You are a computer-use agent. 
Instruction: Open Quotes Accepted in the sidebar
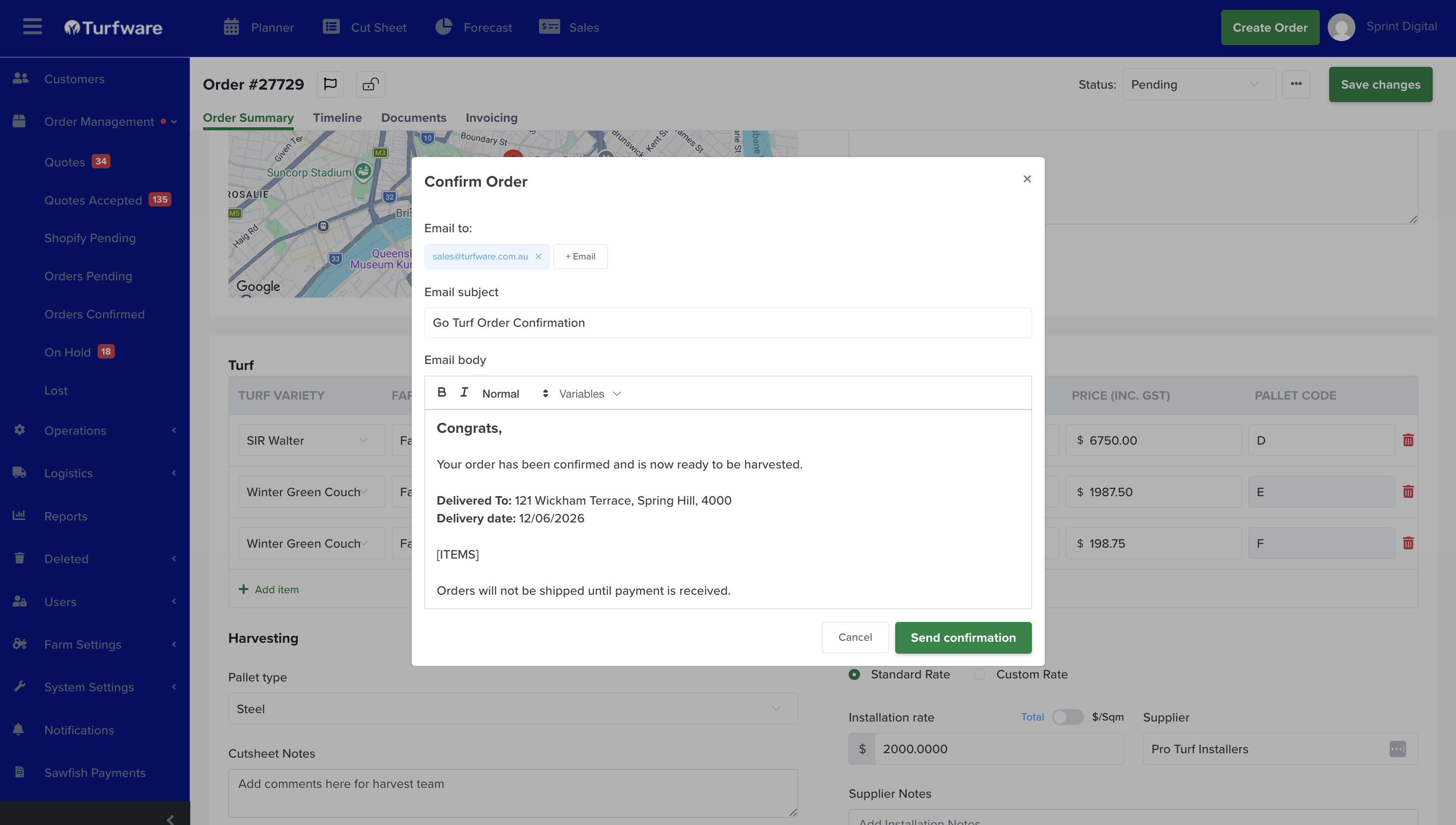pos(93,200)
